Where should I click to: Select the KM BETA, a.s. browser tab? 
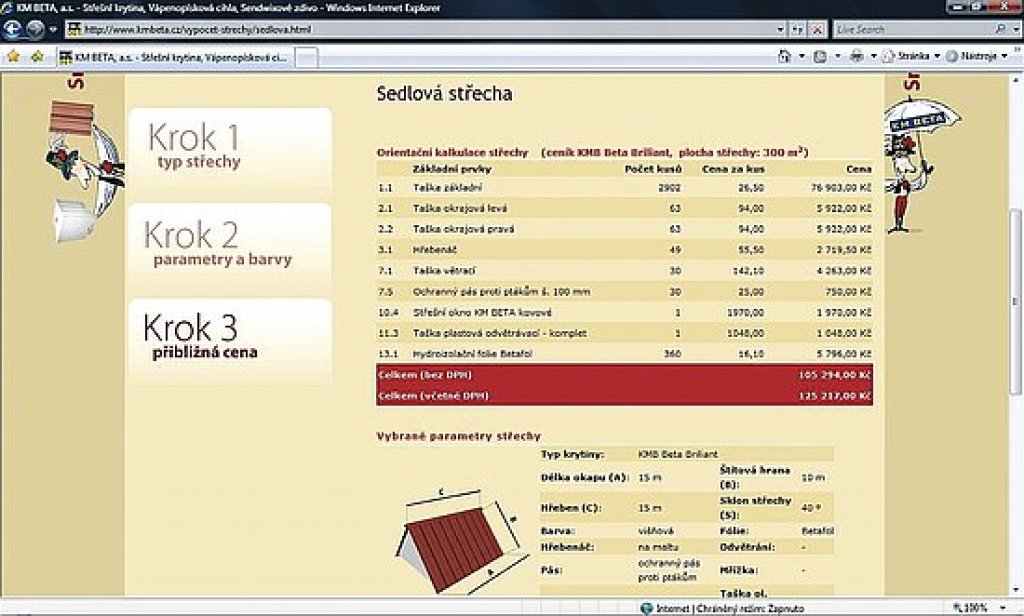(x=175, y=57)
